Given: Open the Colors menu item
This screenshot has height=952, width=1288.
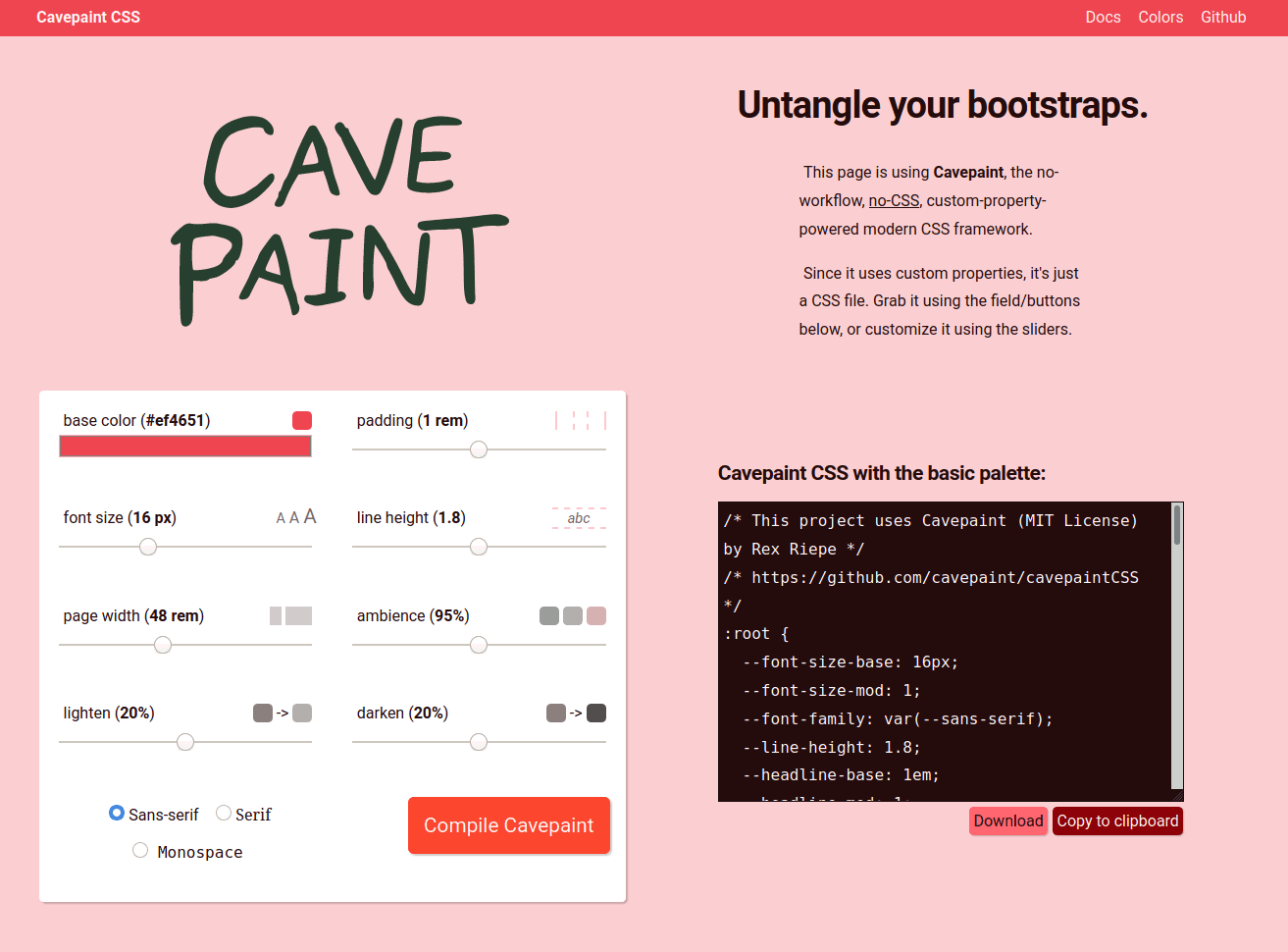Looking at the screenshot, I should pos(1160,18).
